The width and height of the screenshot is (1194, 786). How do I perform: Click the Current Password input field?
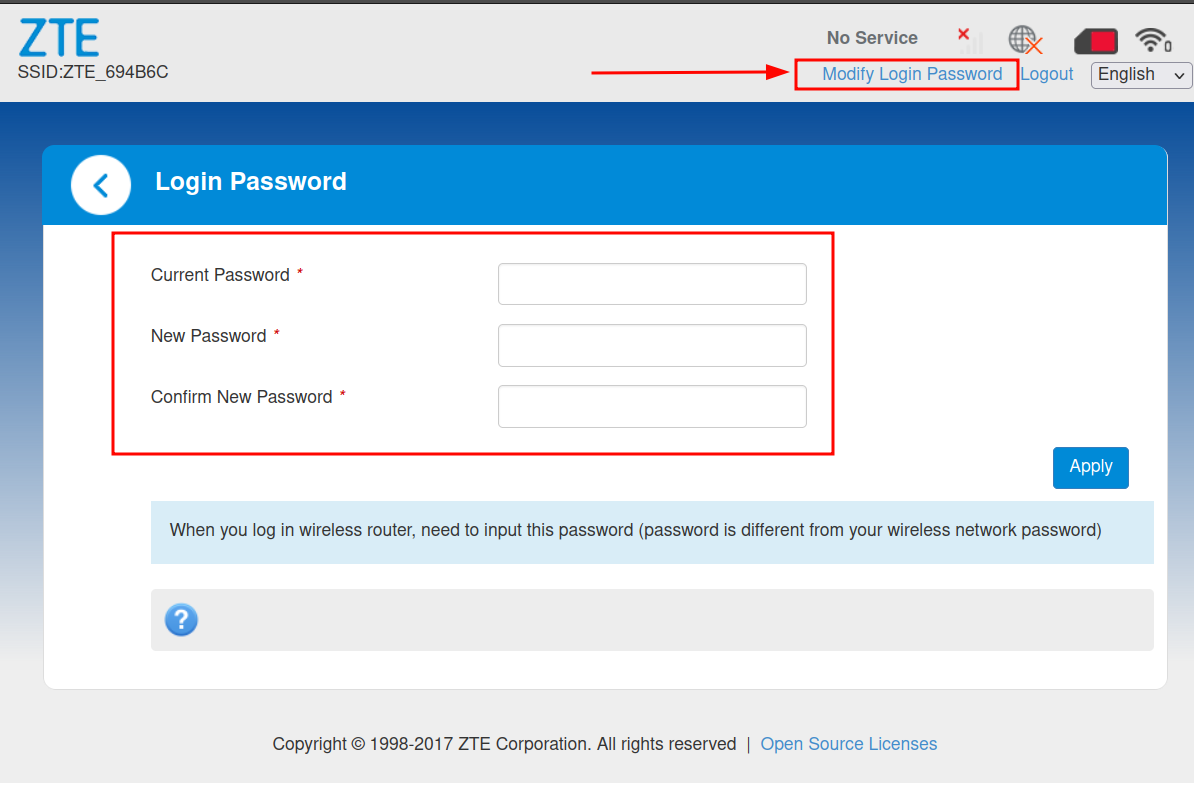point(651,284)
